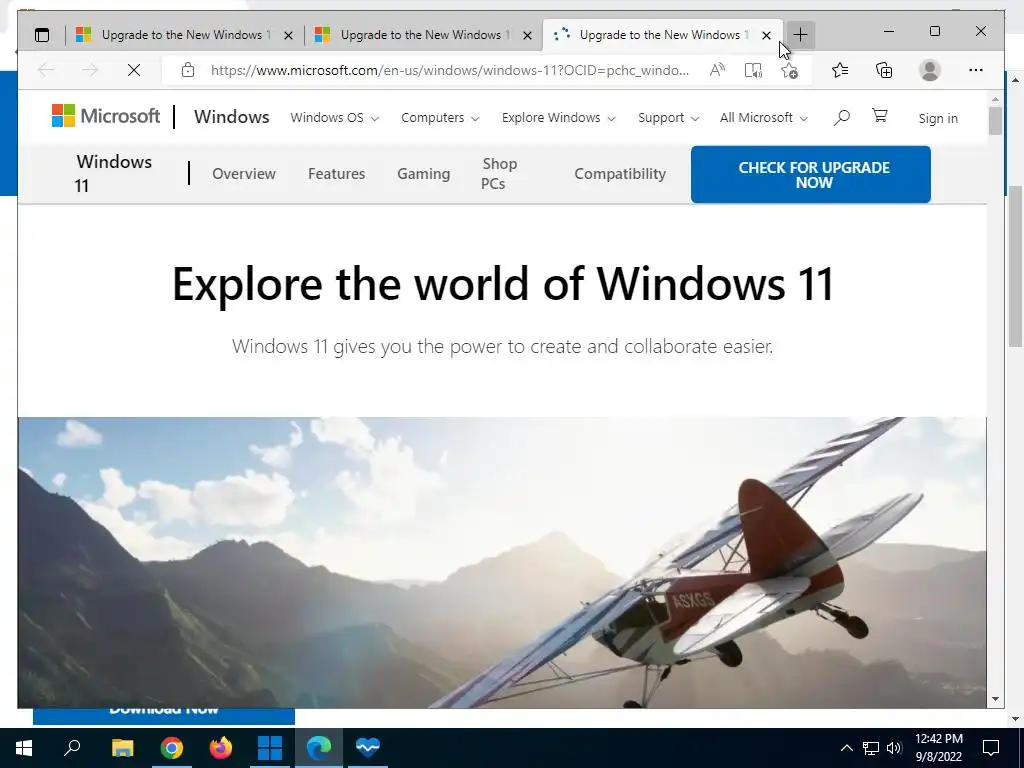Add this page to favorites
The height and width of the screenshot is (768, 1024).
point(790,70)
